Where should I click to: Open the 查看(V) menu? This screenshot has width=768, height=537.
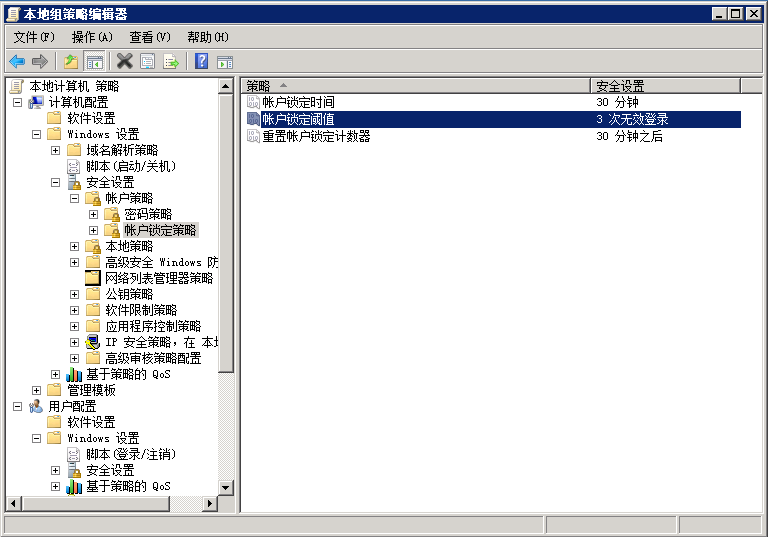[x=150, y=37]
